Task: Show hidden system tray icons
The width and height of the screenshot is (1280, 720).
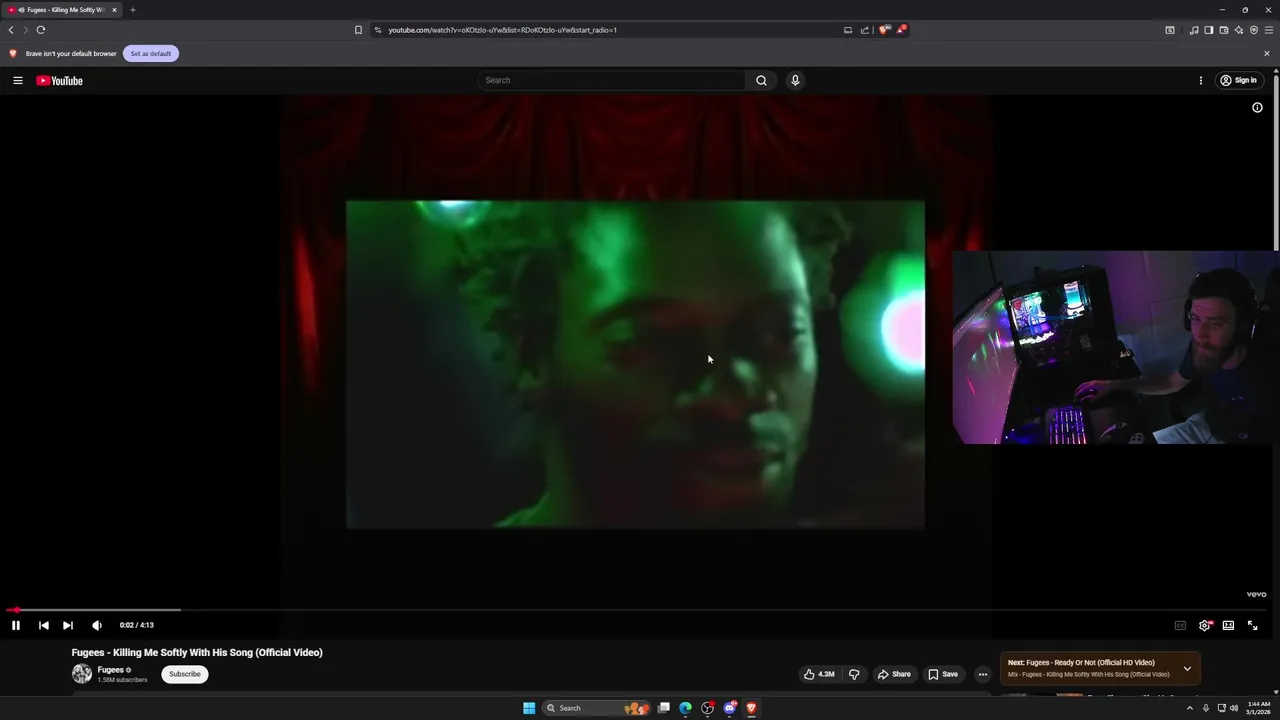Action: [x=1190, y=708]
